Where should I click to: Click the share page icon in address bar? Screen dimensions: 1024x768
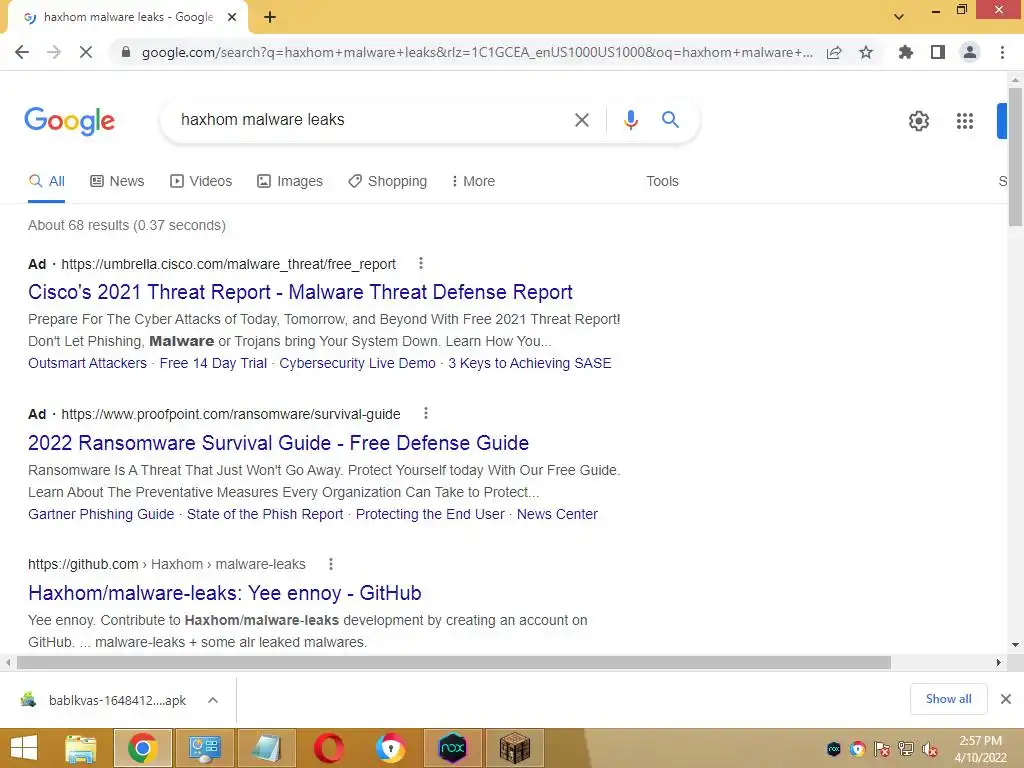pyautogui.click(x=834, y=52)
